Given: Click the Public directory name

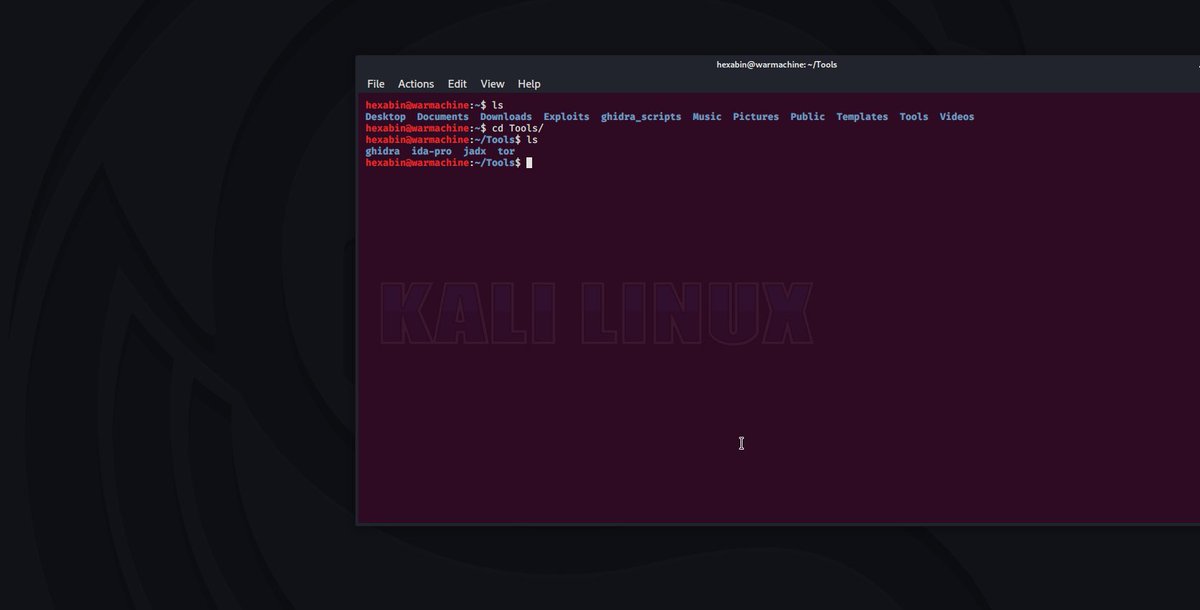Looking at the screenshot, I should [x=808, y=117].
